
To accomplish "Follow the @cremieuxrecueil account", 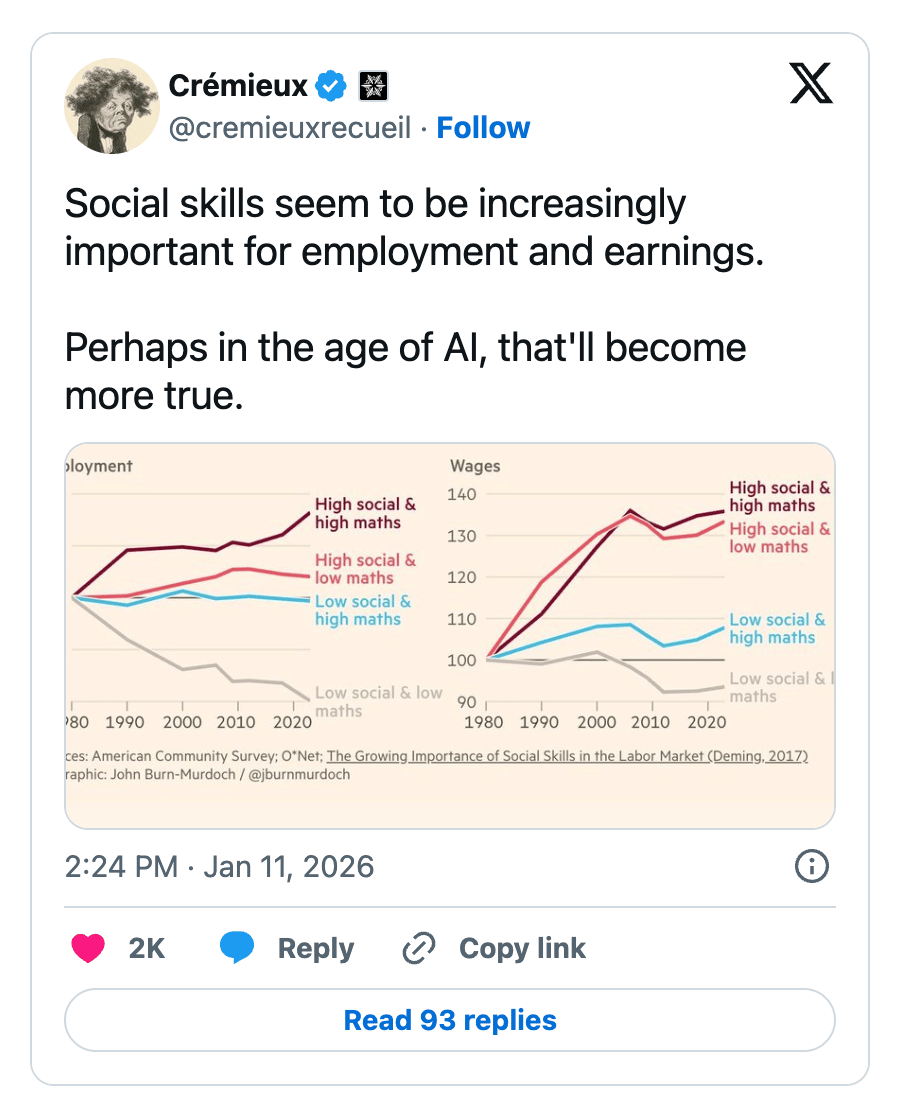I will click(483, 128).
